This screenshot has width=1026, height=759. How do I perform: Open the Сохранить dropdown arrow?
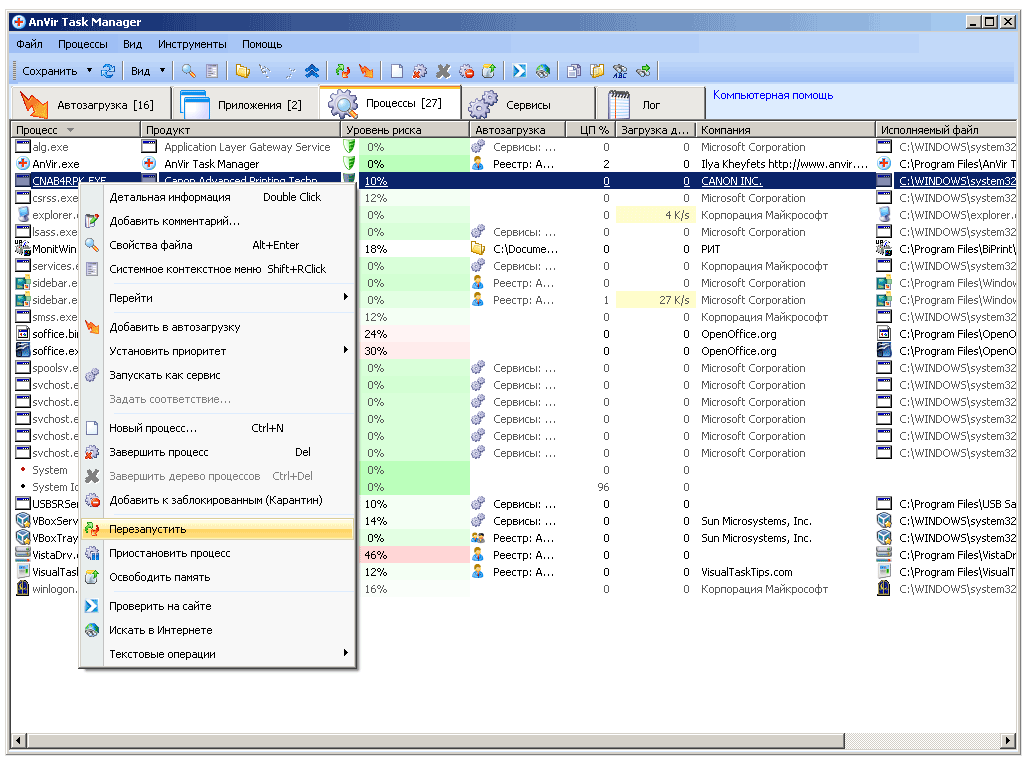(89, 71)
